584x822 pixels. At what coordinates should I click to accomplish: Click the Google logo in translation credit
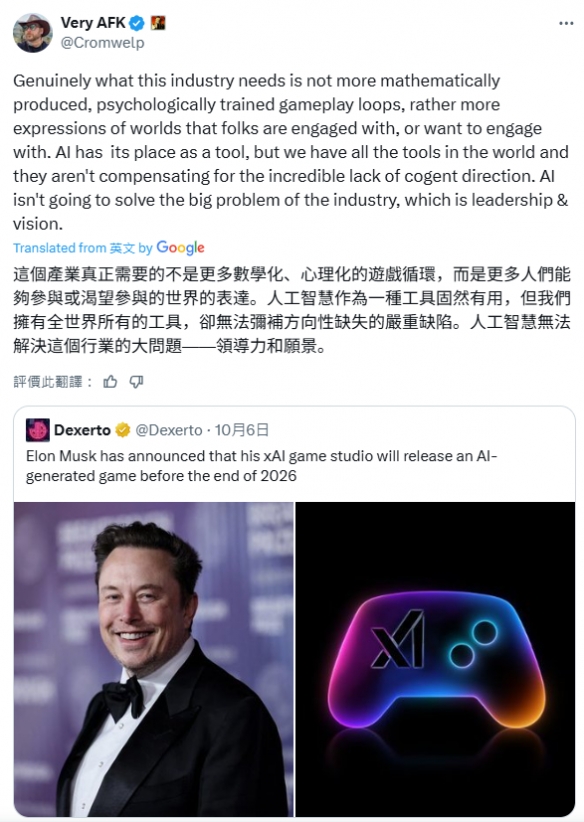click(180, 247)
